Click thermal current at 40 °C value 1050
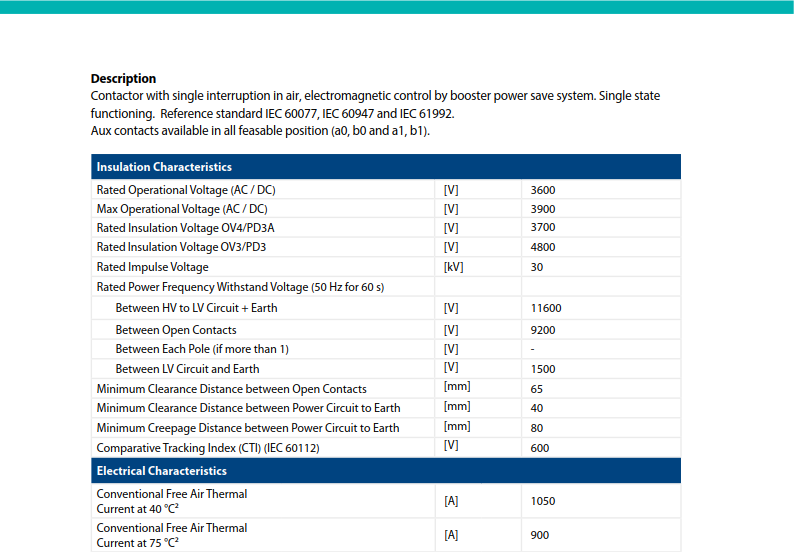The width and height of the screenshot is (794, 552). 543,501
